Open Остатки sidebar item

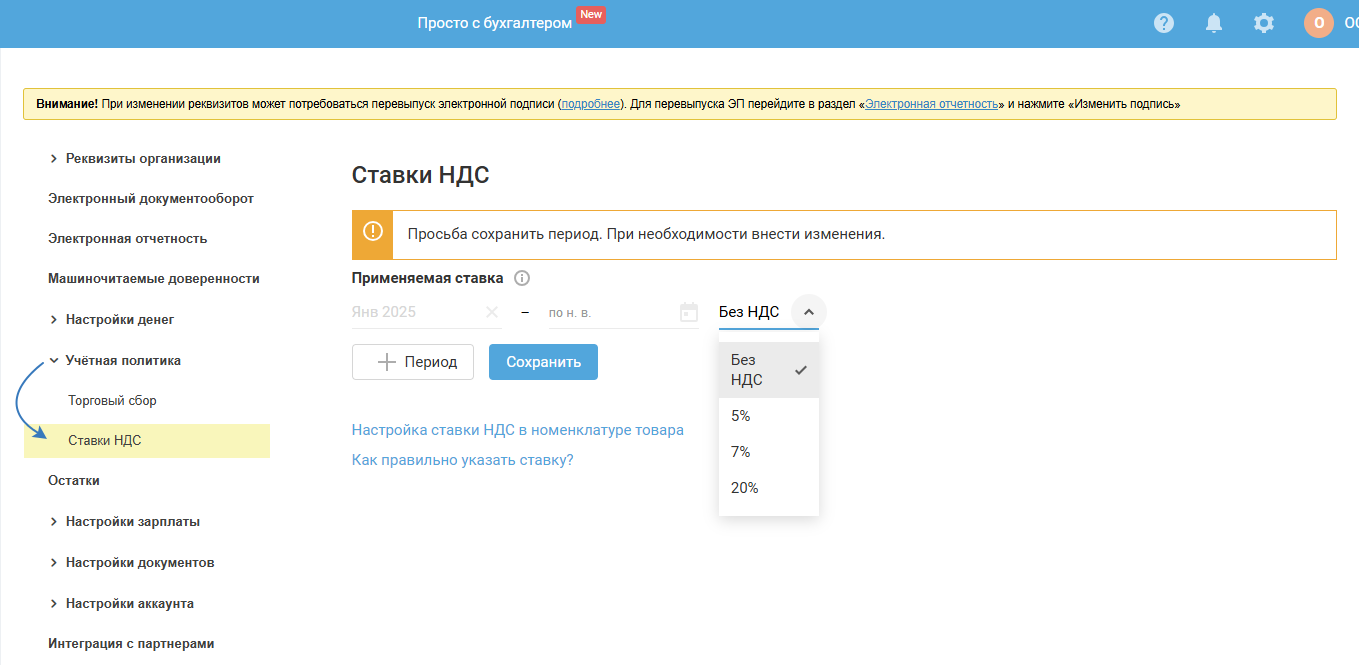(74, 481)
